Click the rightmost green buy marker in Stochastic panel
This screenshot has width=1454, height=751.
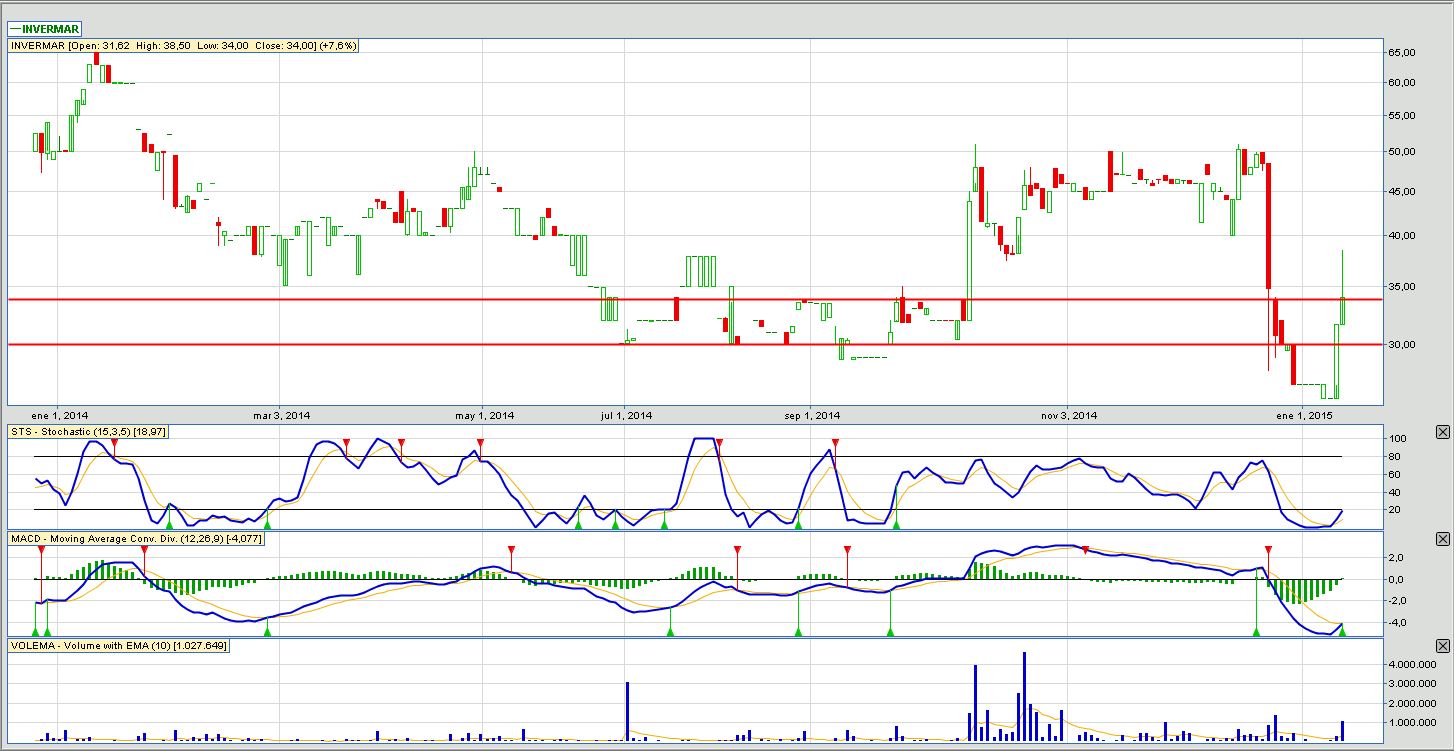click(896, 523)
